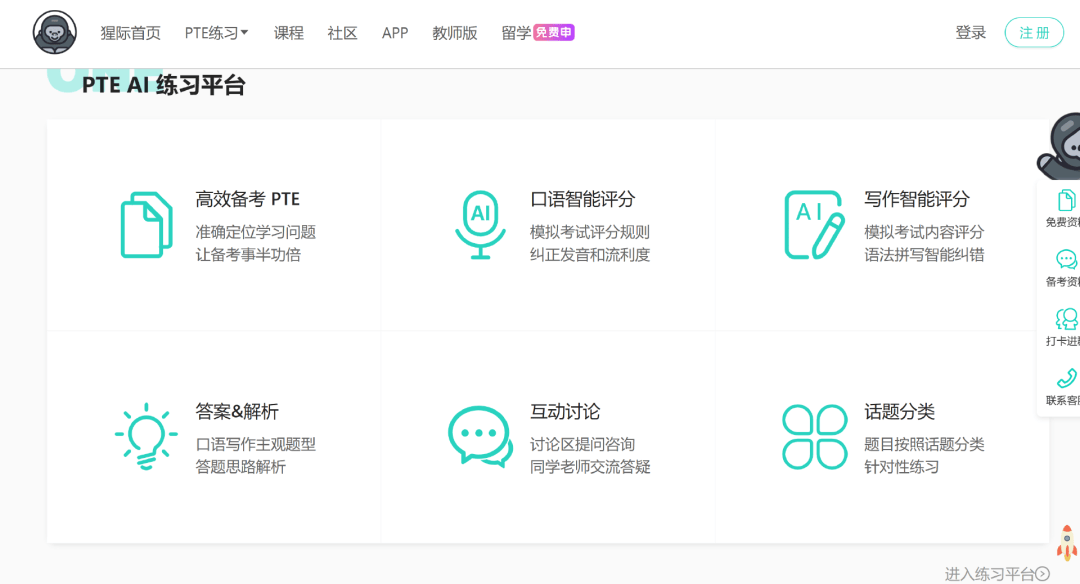Click text 让备考事半功倍
This screenshot has height=584, width=1080.
click(x=248, y=255)
